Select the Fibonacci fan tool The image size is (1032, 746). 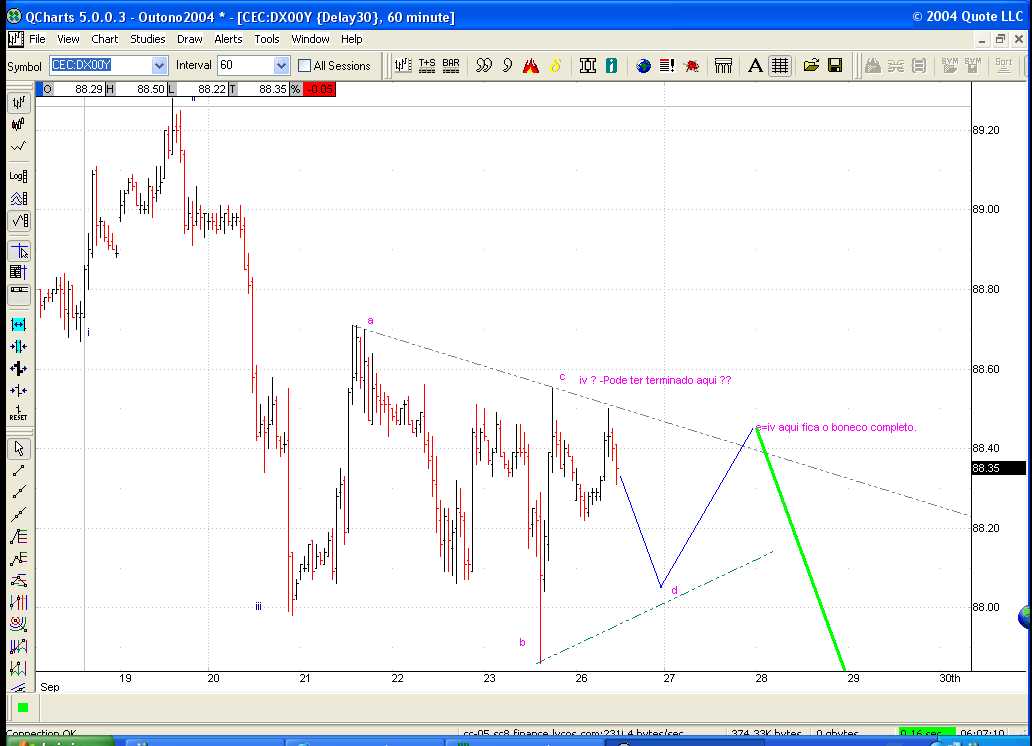point(18,581)
